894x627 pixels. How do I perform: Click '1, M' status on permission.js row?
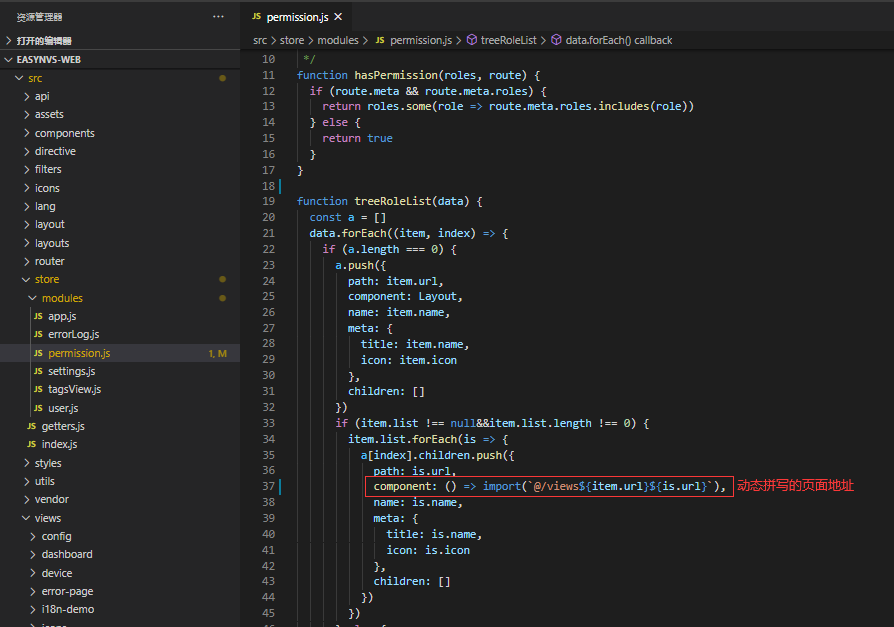(217, 353)
